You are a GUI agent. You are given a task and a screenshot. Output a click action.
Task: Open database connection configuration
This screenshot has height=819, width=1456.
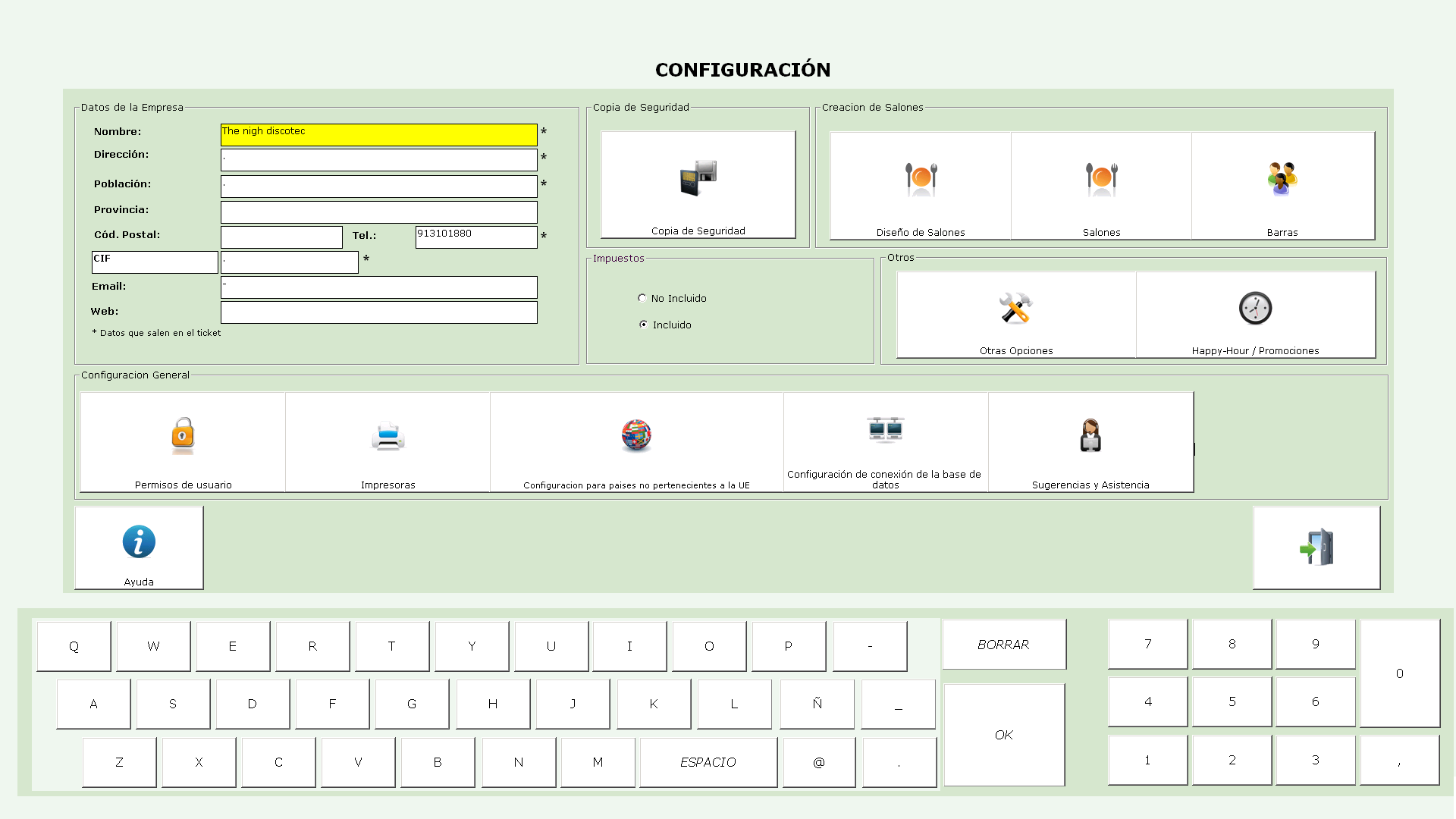[885, 431]
